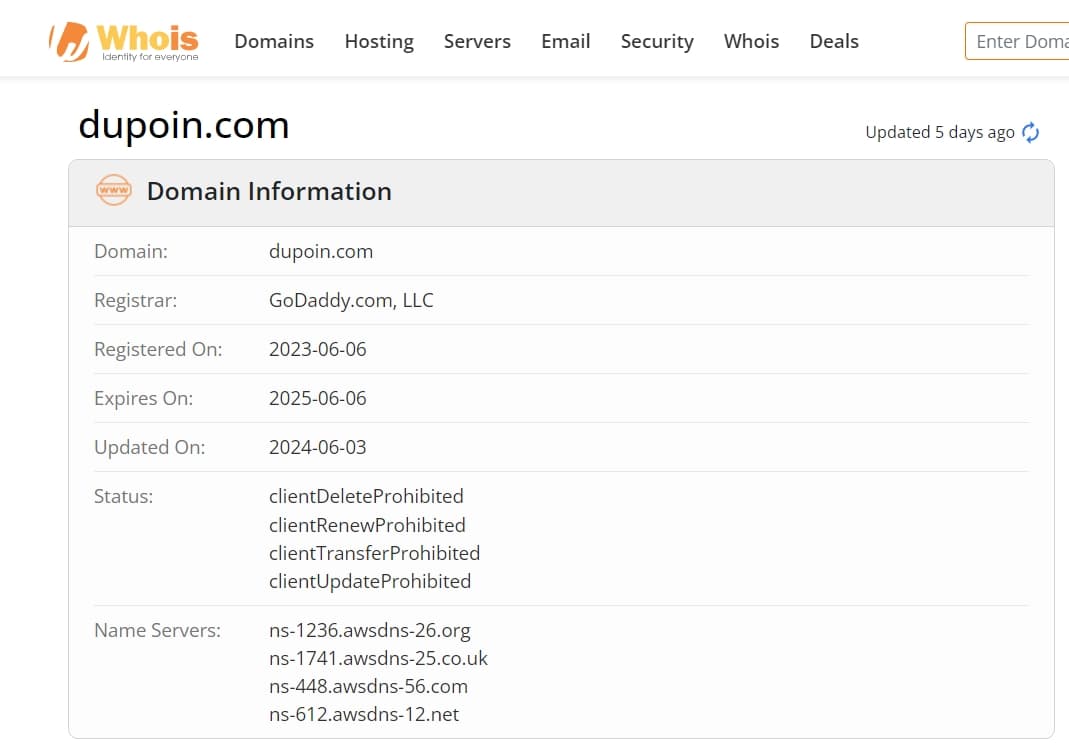Open the Whois menu item
The image size is (1069, 744).
click(x=751, y=42)
